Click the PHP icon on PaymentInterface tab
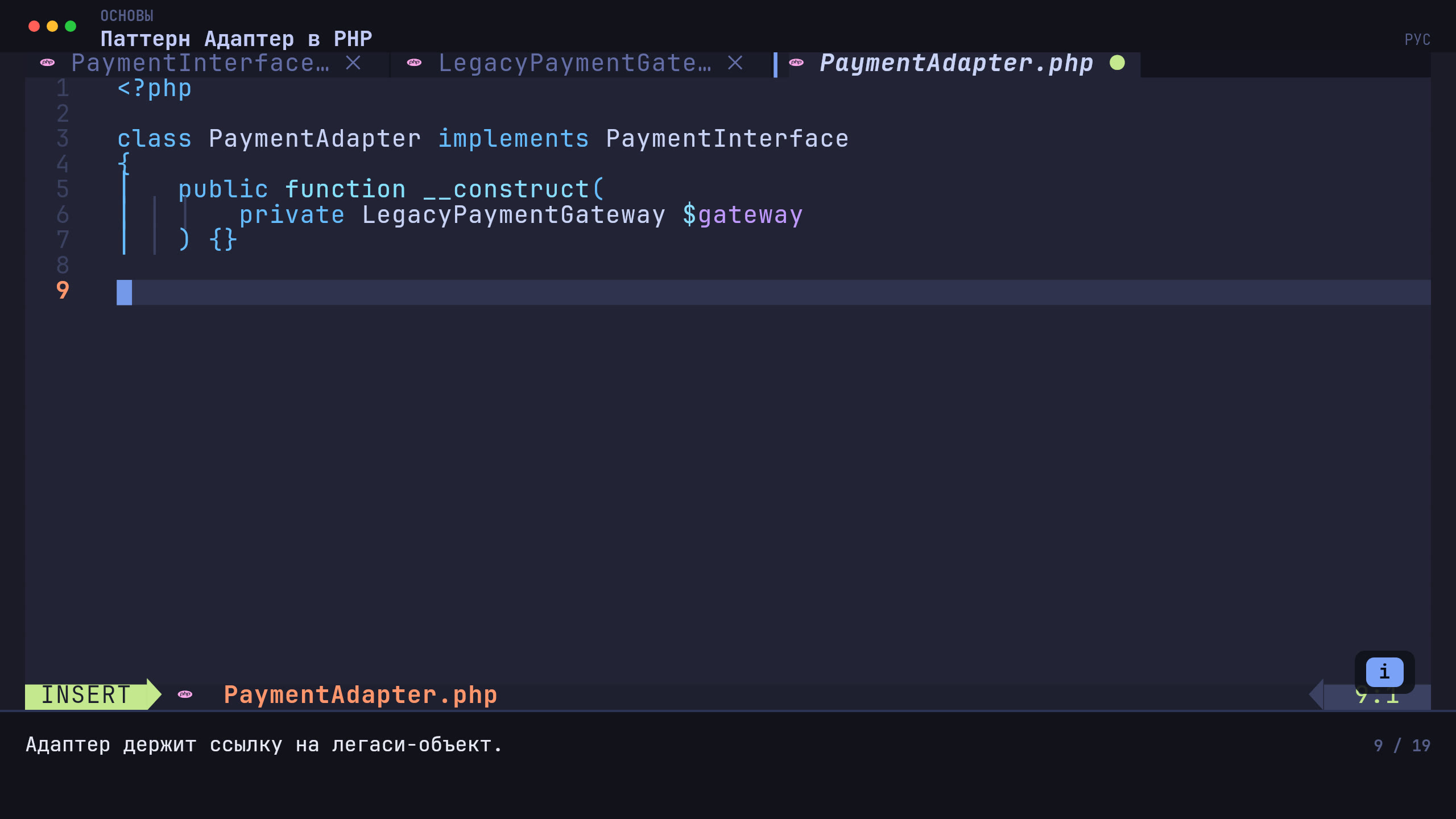Viewport: 1456px width, 819px height. click(48, 63)
